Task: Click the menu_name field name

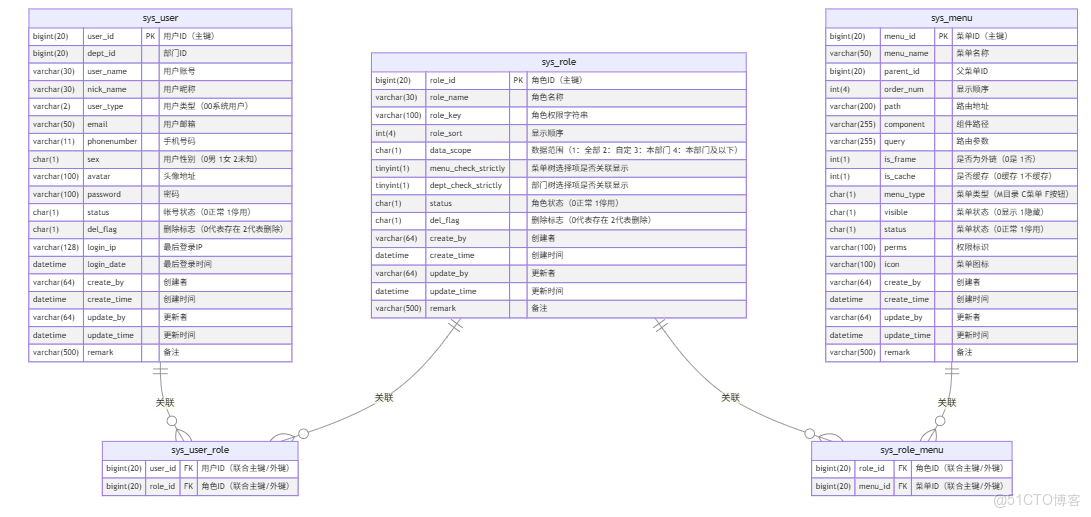Action: pos(906,54)
